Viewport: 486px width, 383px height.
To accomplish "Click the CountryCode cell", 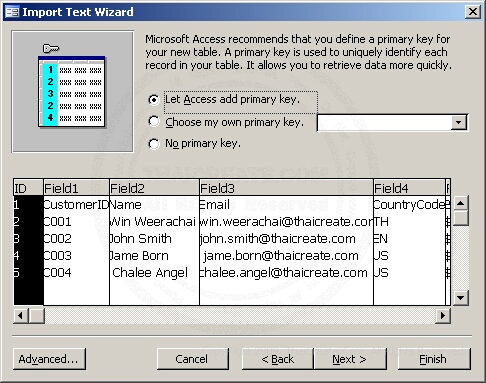I will tap(409, 205).
